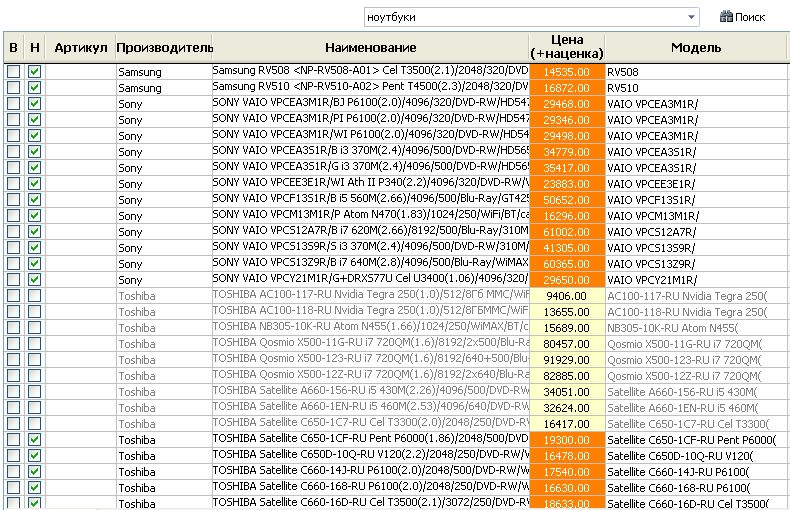790x510 pixels.
Task: Select model cell RV508
Action: pyautogui.click(x=696, y=72)
